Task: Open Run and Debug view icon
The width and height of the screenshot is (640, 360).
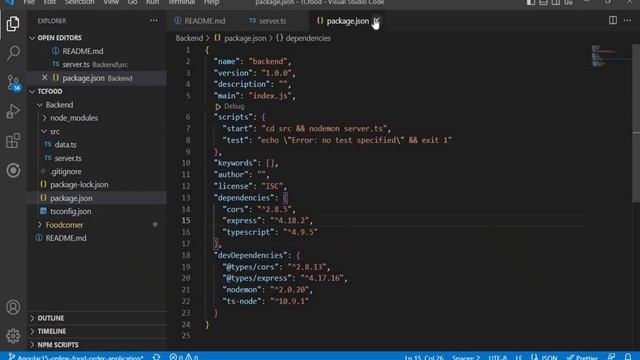Action: [x=13, y=111]
